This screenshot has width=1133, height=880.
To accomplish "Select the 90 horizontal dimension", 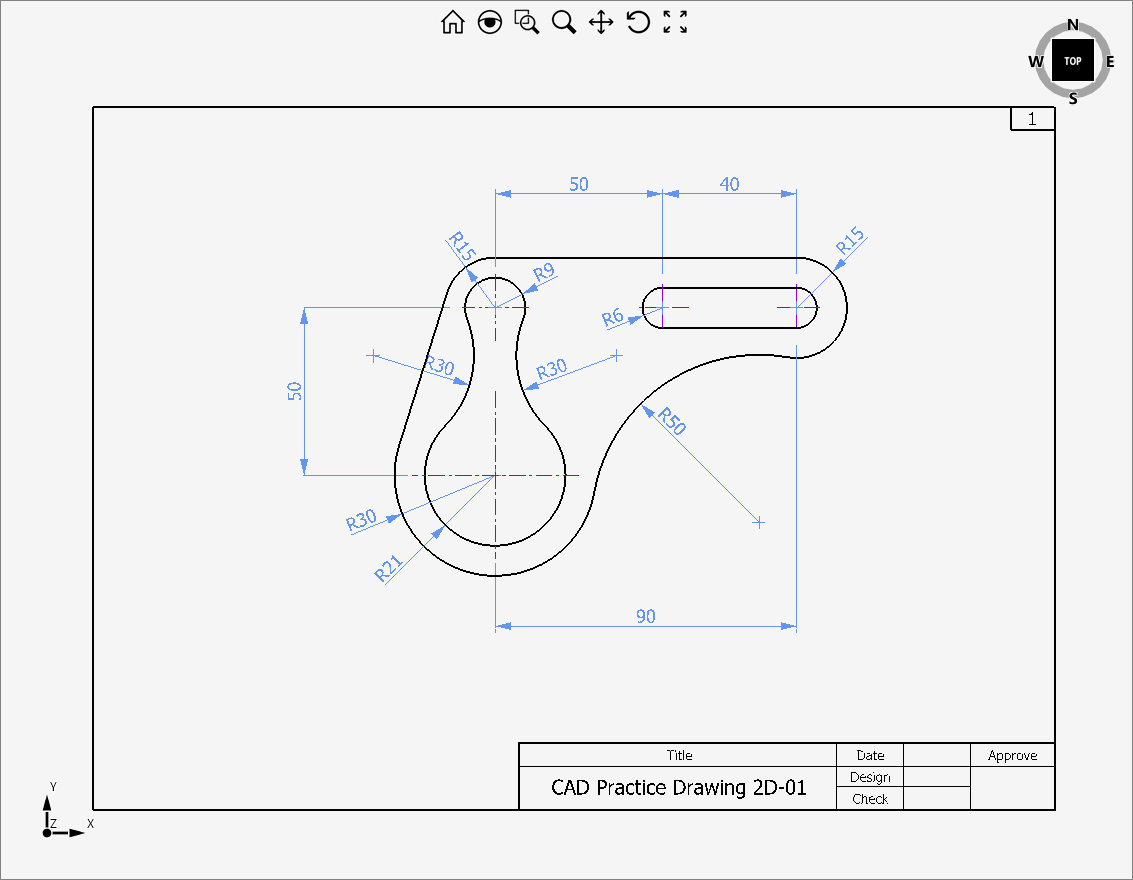I will click(x=645, y=617).
